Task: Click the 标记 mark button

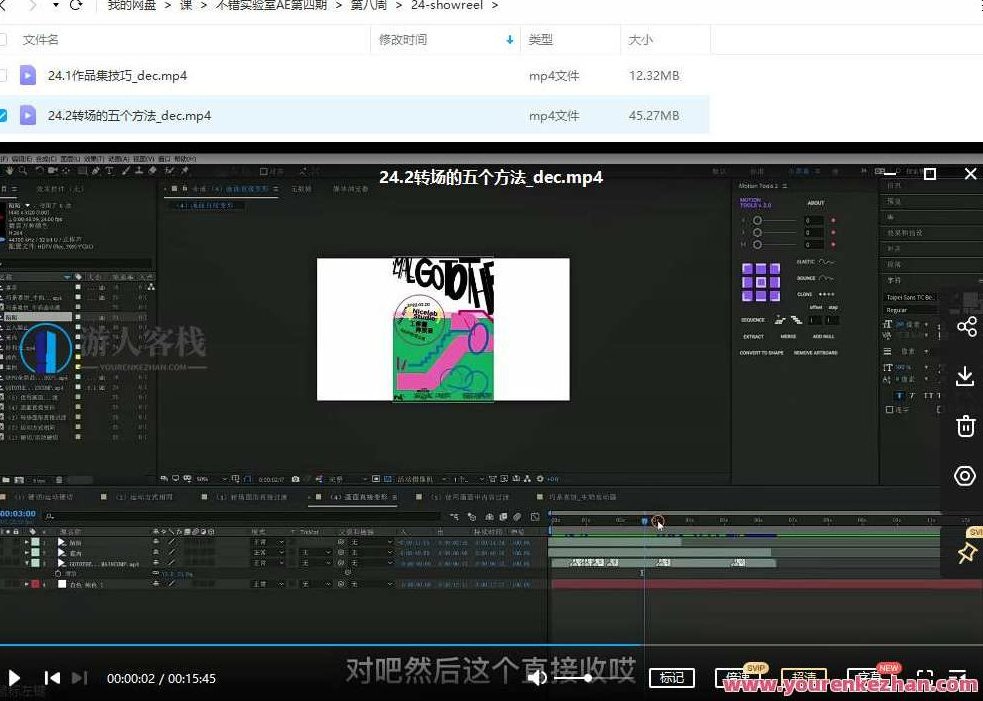Action: point(672,677)
